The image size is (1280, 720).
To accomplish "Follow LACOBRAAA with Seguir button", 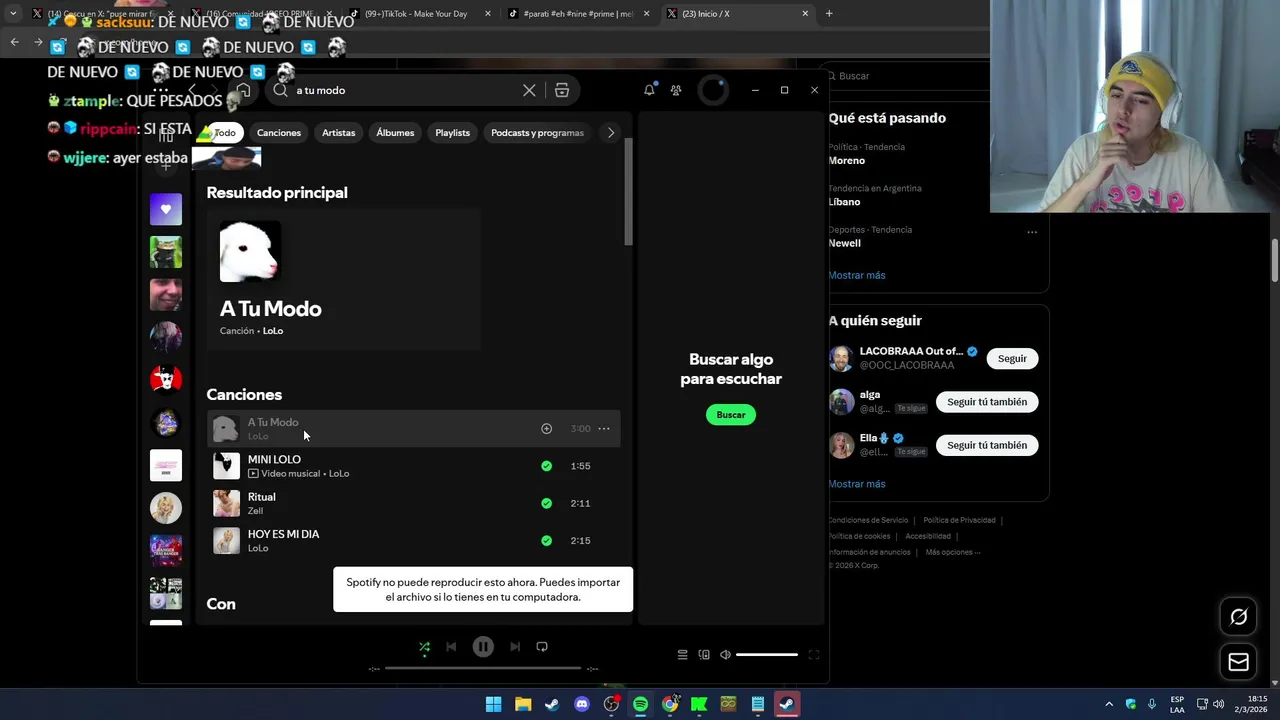I will tap(1012, 358).
